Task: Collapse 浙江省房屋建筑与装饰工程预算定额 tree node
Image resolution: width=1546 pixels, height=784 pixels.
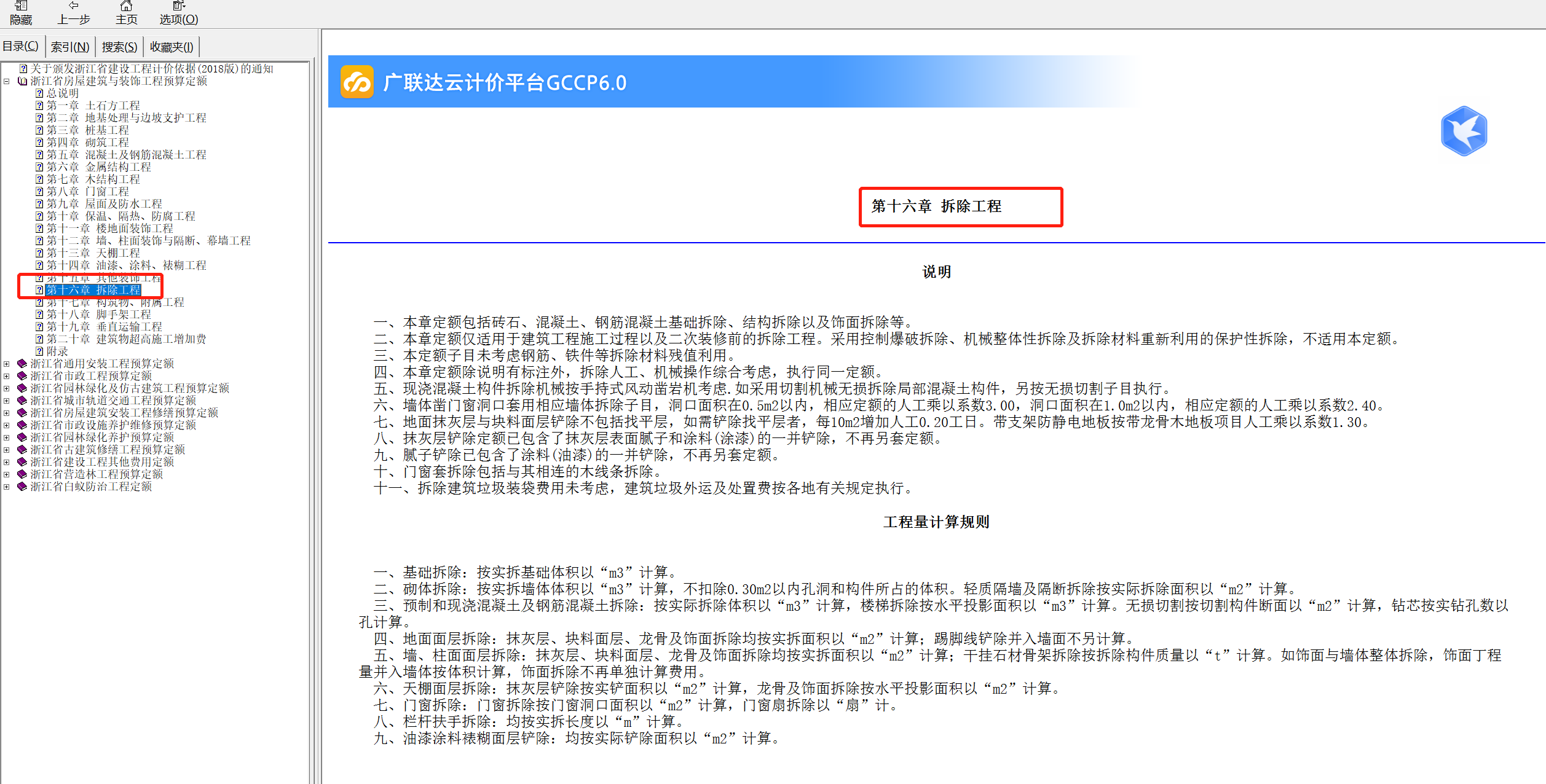Action: (x=6, y=81)
